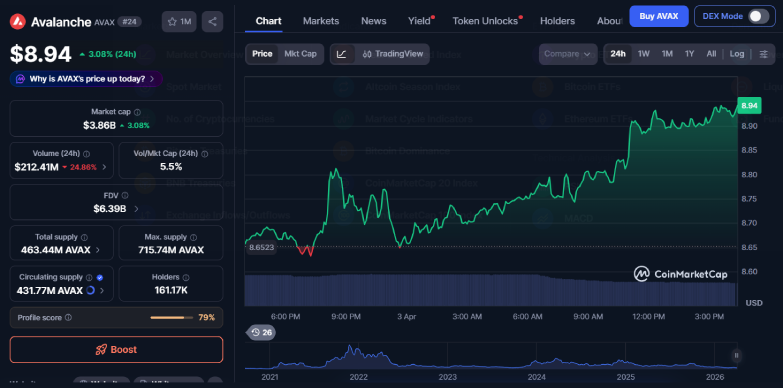
Task: Click the verified badge by Circulating supply
Action: (99, 277)
